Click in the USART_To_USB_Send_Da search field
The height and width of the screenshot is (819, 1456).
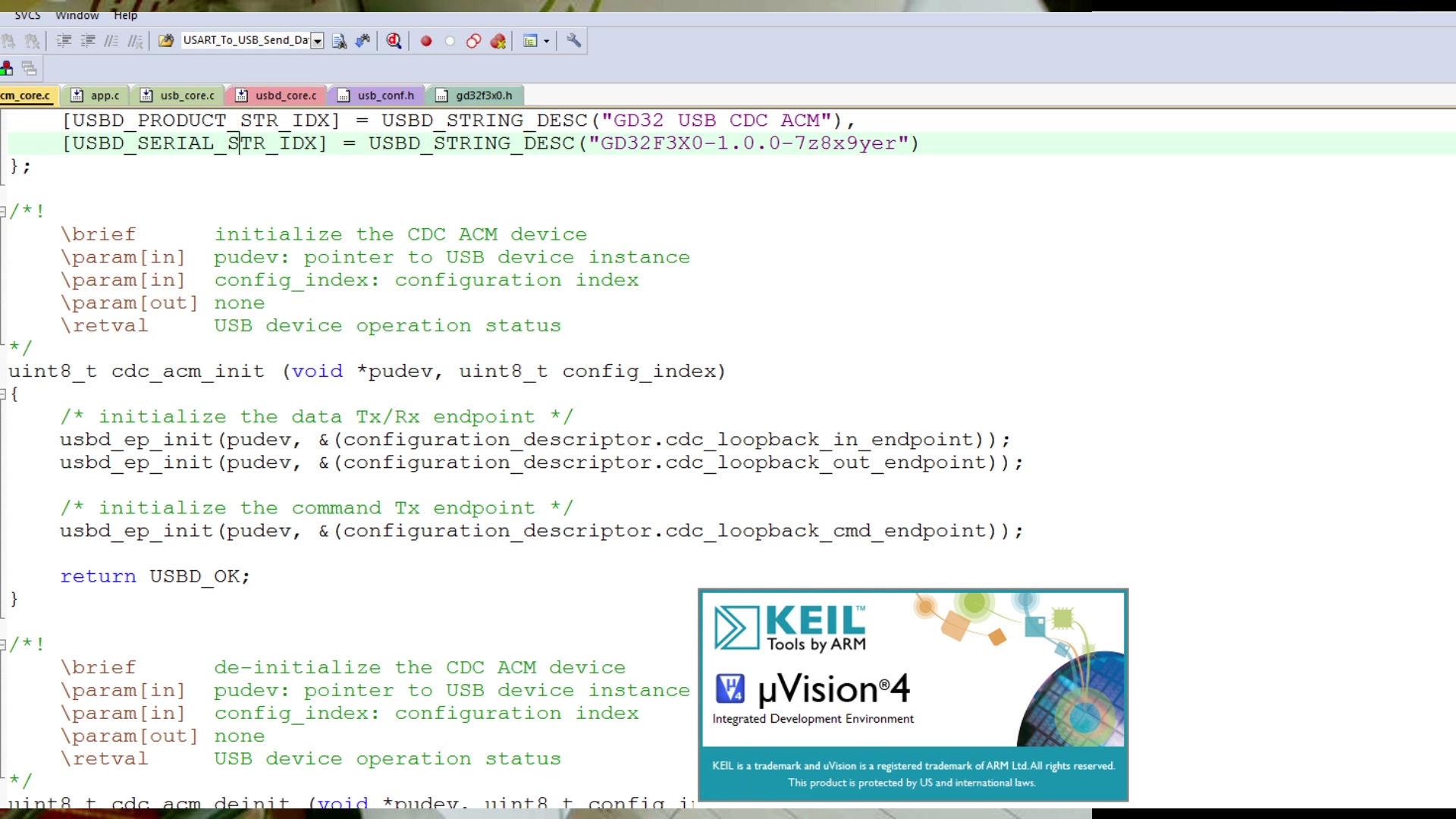click(244, 40)
